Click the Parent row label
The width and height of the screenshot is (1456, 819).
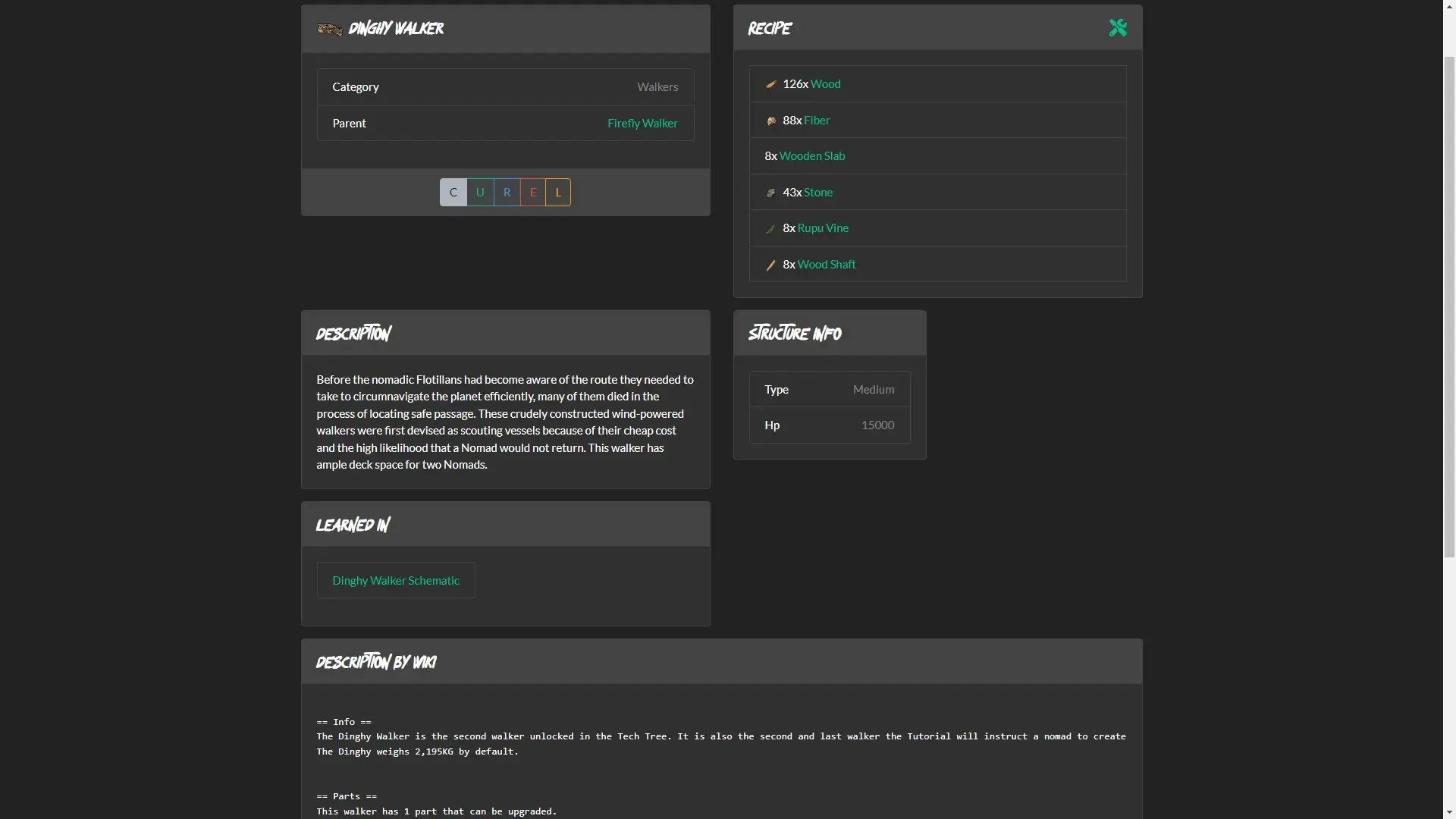click(349, 123)
